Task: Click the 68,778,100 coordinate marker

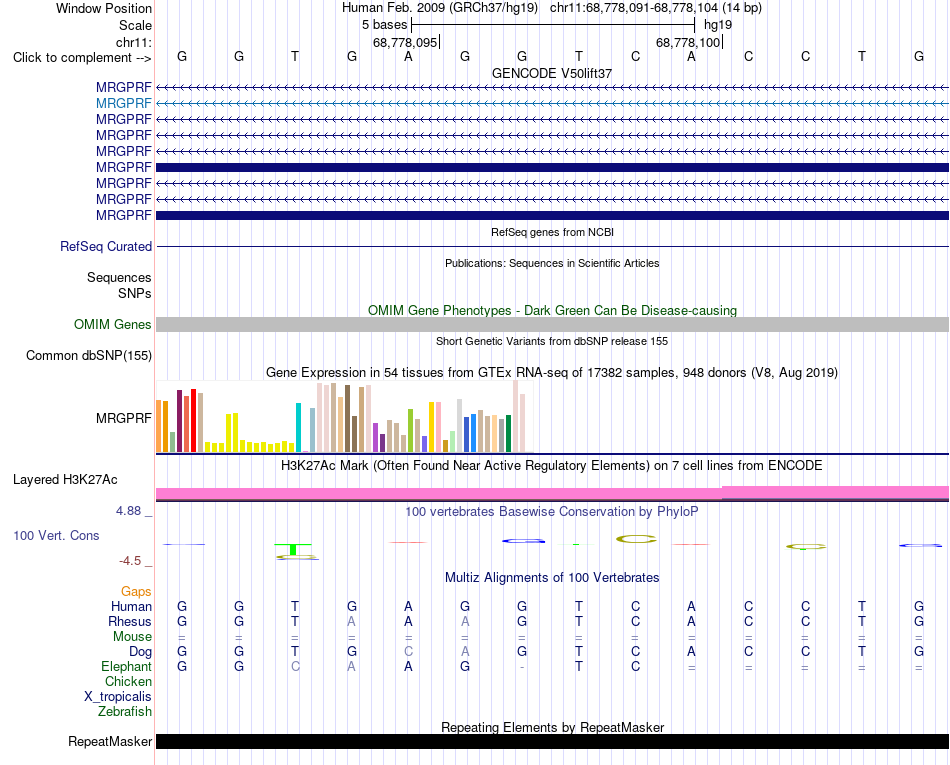Action: click(688, 42)
